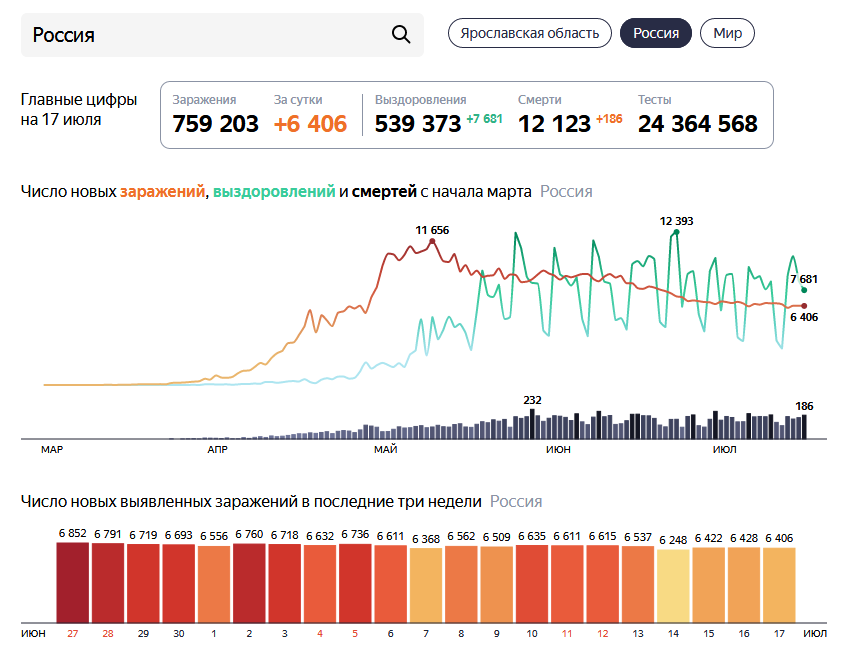Click the July 15 bar showing 6 422
The image size is (845, 657).
pyautogui.click(x=709, y=585)
